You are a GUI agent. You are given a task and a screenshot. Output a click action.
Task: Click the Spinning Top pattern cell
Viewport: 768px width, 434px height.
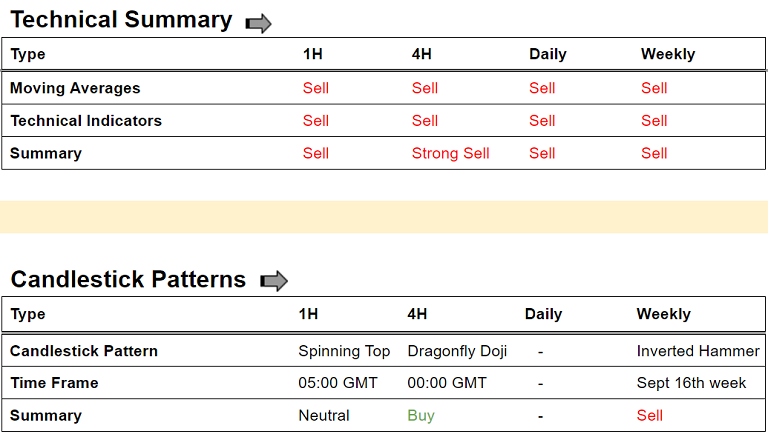click(344, 351)
